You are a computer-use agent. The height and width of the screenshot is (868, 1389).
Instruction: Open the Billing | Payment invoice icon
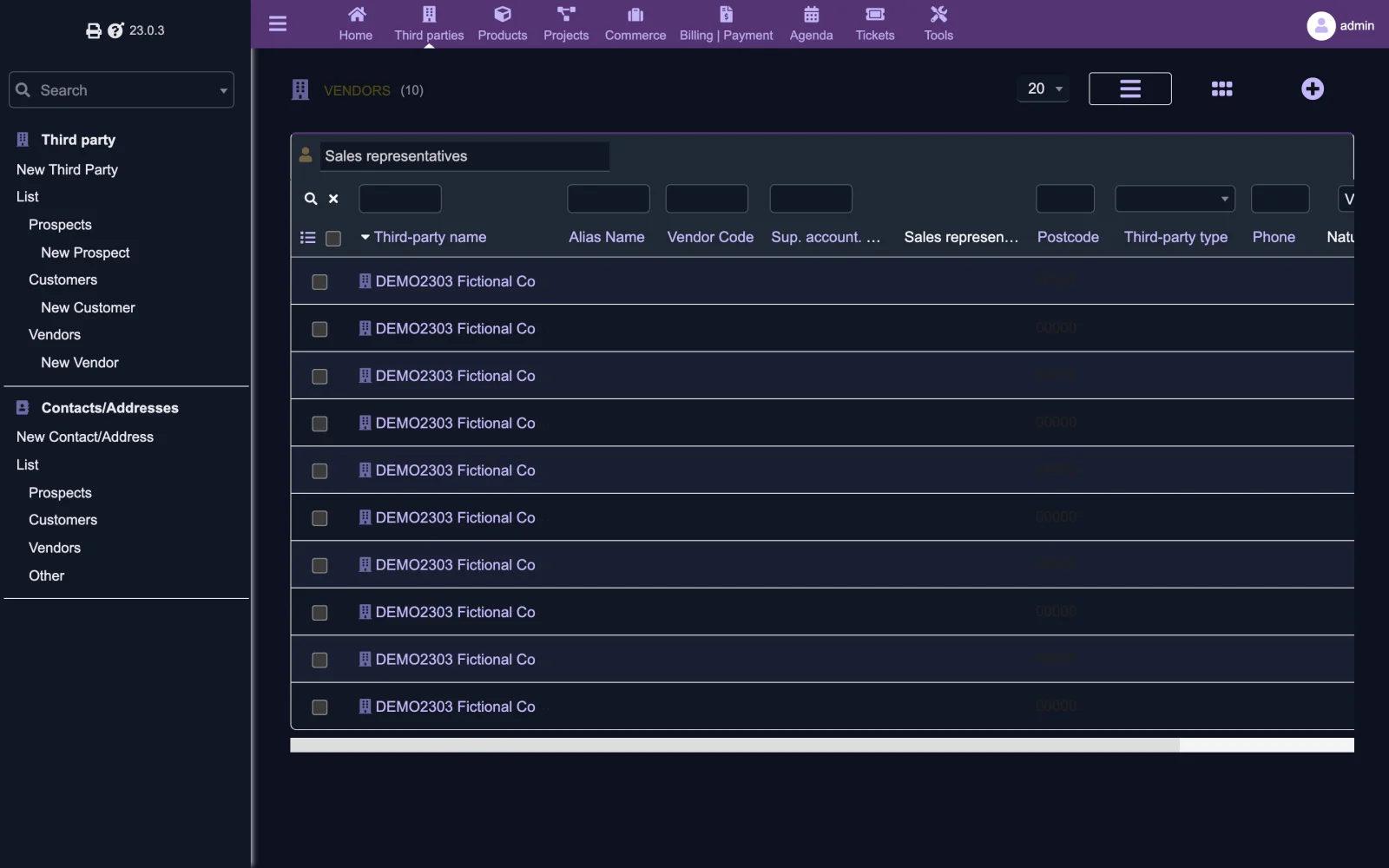click(726, 14)
